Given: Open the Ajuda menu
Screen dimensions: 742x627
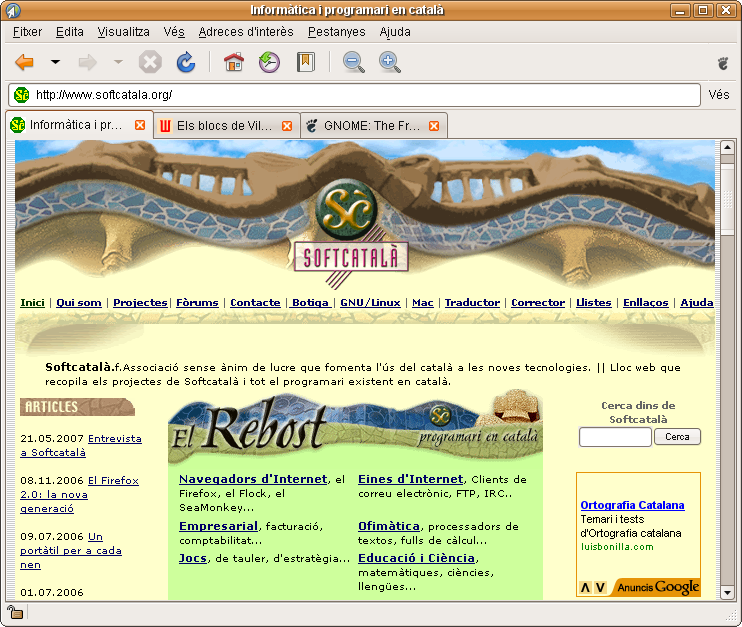Looking at the screenshot, I should pos(395,32).
